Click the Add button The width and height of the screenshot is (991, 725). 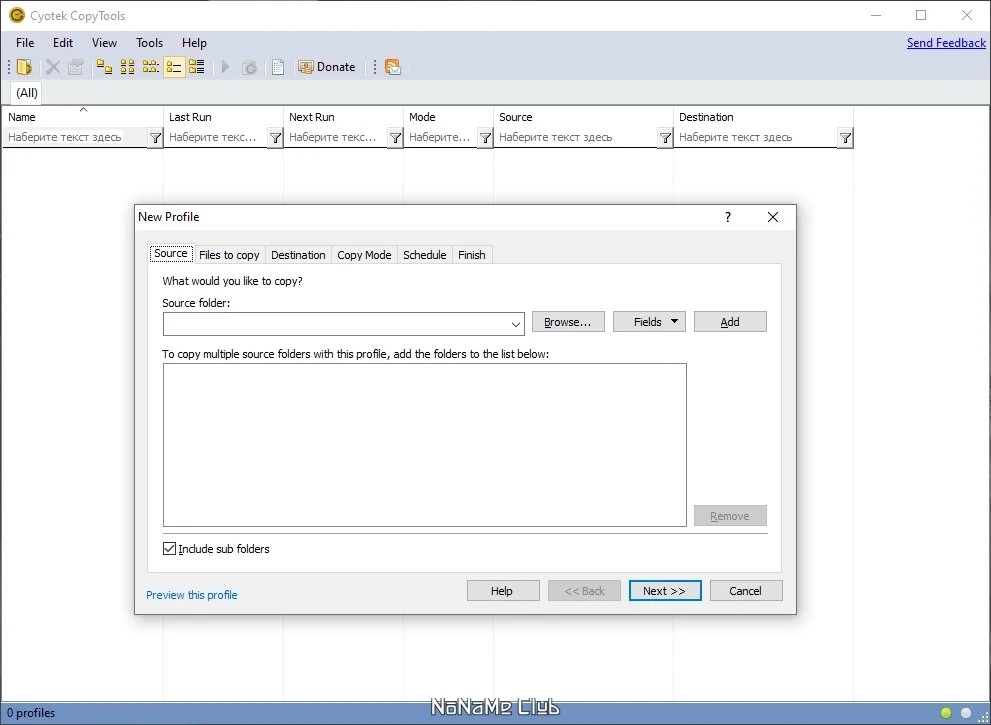click(x=730, y=322)
